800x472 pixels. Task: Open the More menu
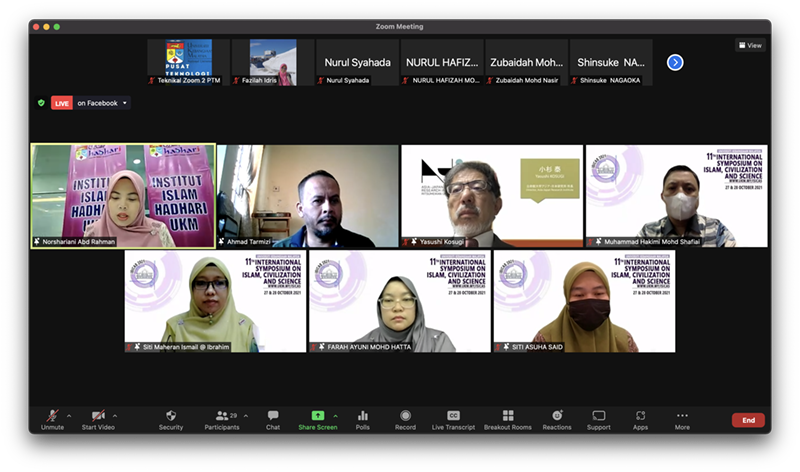(x=682, y=419)
